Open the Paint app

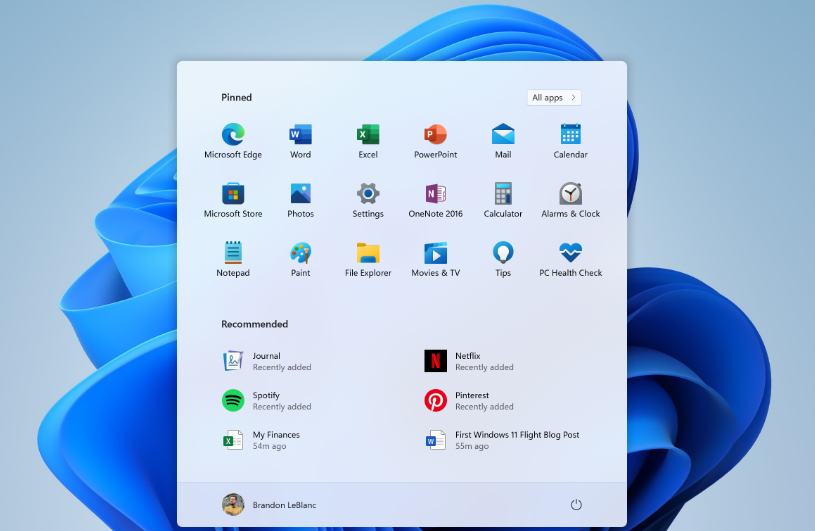300,259
